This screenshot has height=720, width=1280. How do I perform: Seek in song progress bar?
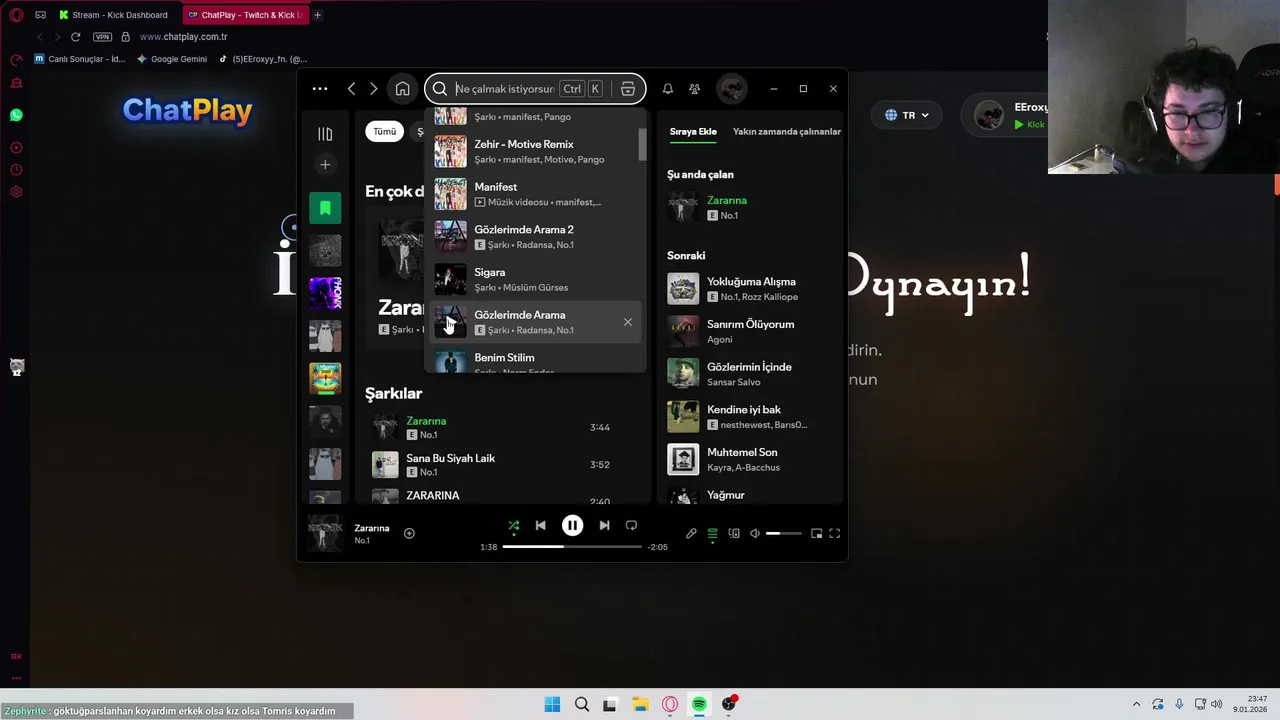point(572,547)
